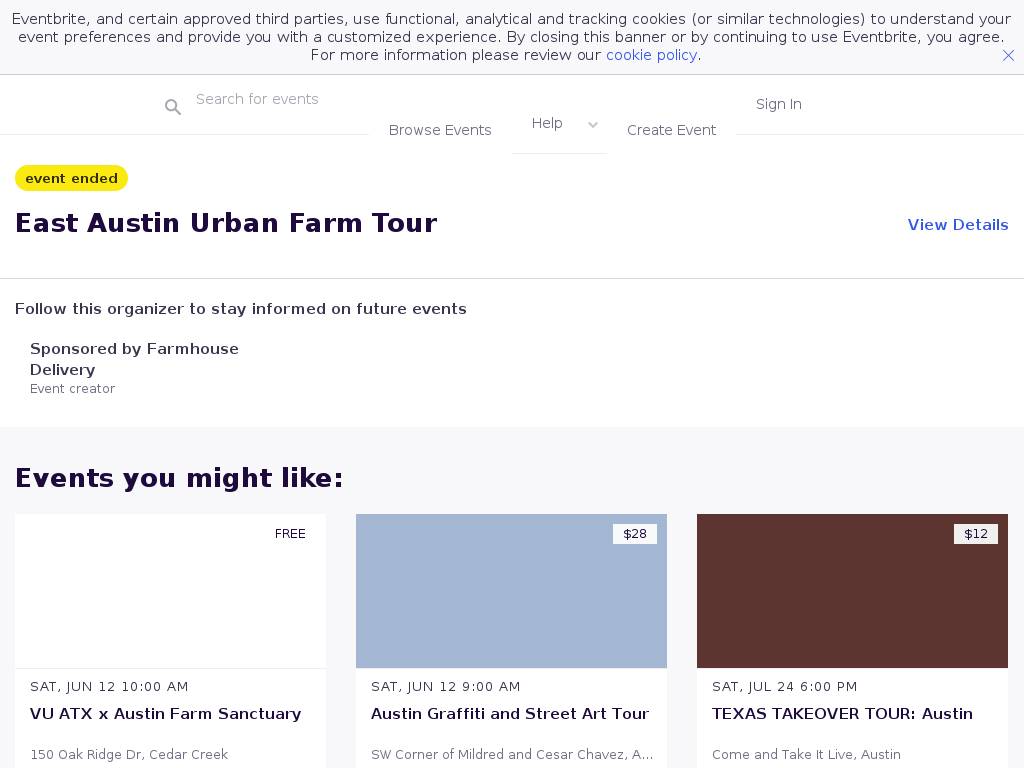Click the $28 price tag
The image size is (1024, 768).
coord(635,534)
